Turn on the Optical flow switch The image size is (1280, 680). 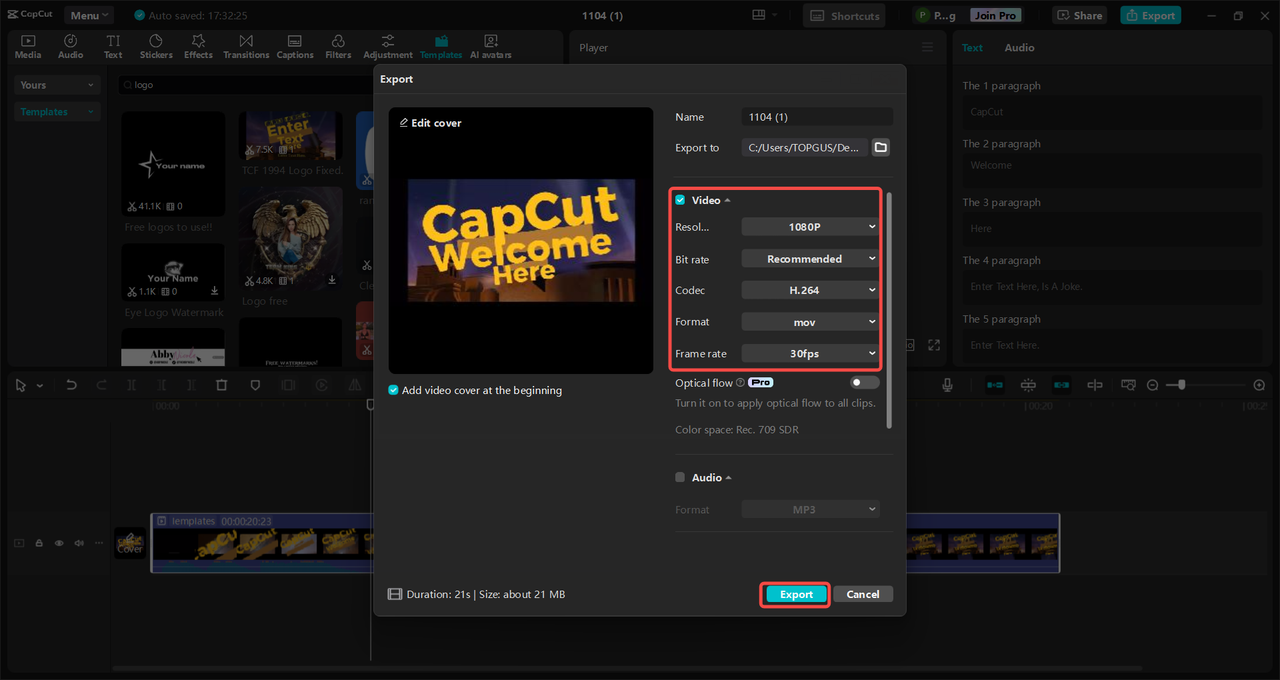pyautogui.click(x=864, y=382)
